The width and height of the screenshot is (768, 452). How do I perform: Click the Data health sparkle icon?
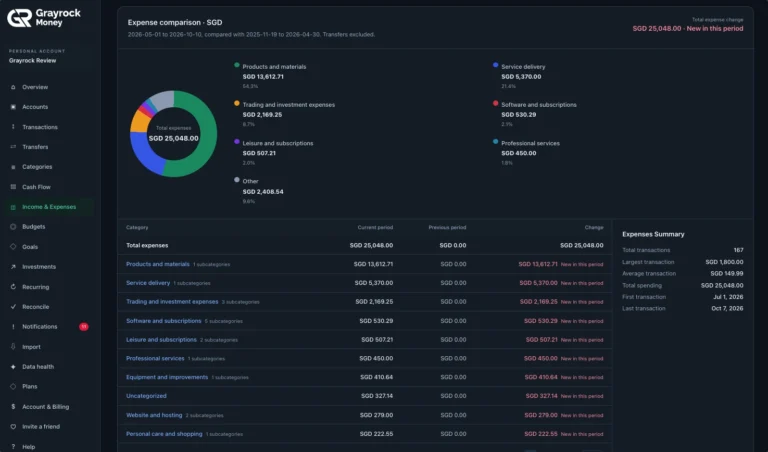[13, 367]
